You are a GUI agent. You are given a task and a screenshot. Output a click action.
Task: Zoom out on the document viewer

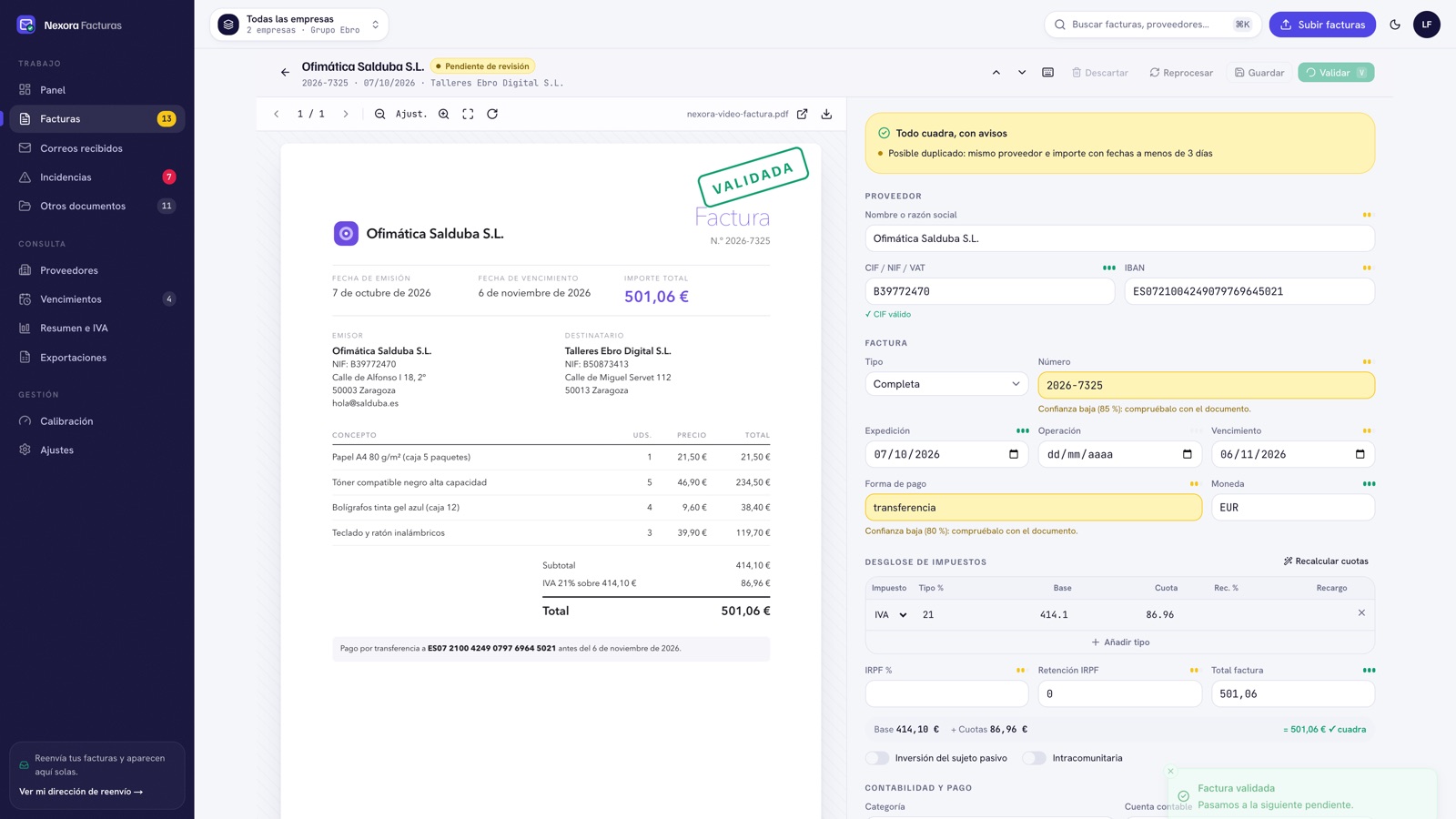click(x=380, y=114)
